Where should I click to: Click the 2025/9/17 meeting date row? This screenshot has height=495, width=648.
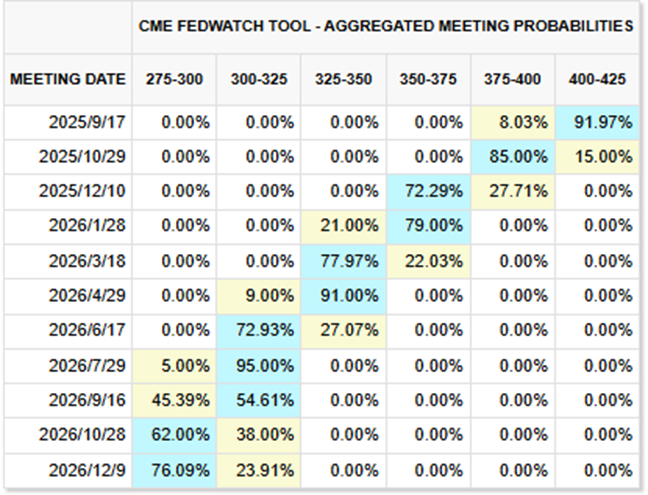tap(87, 123)
